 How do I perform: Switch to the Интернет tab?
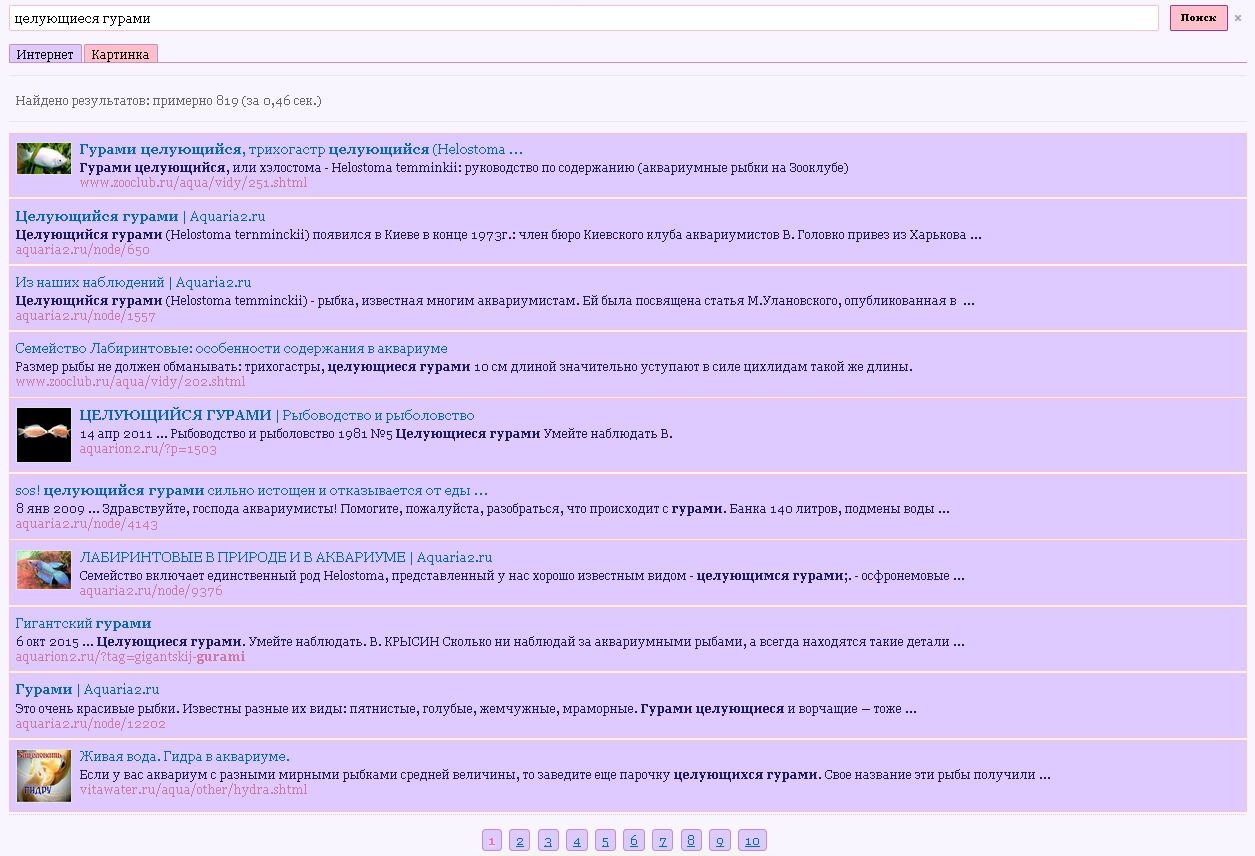click(45, 54)
